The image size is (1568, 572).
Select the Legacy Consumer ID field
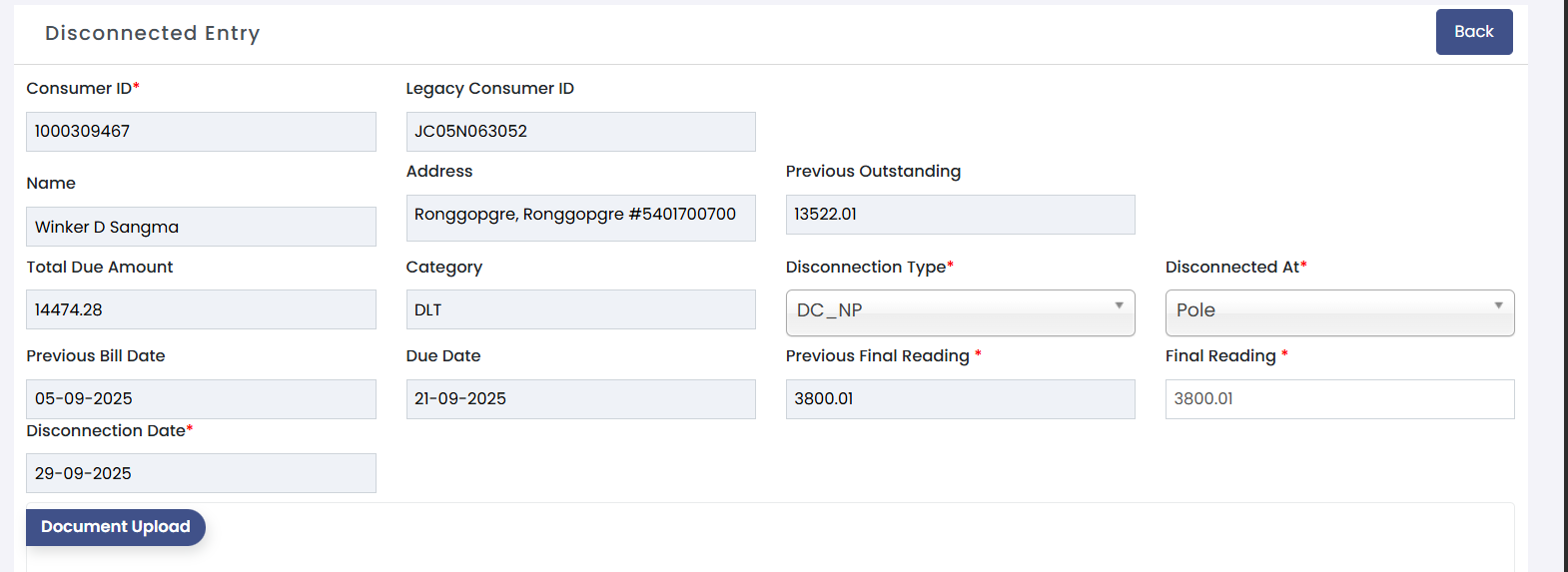(x=580, y=132)
